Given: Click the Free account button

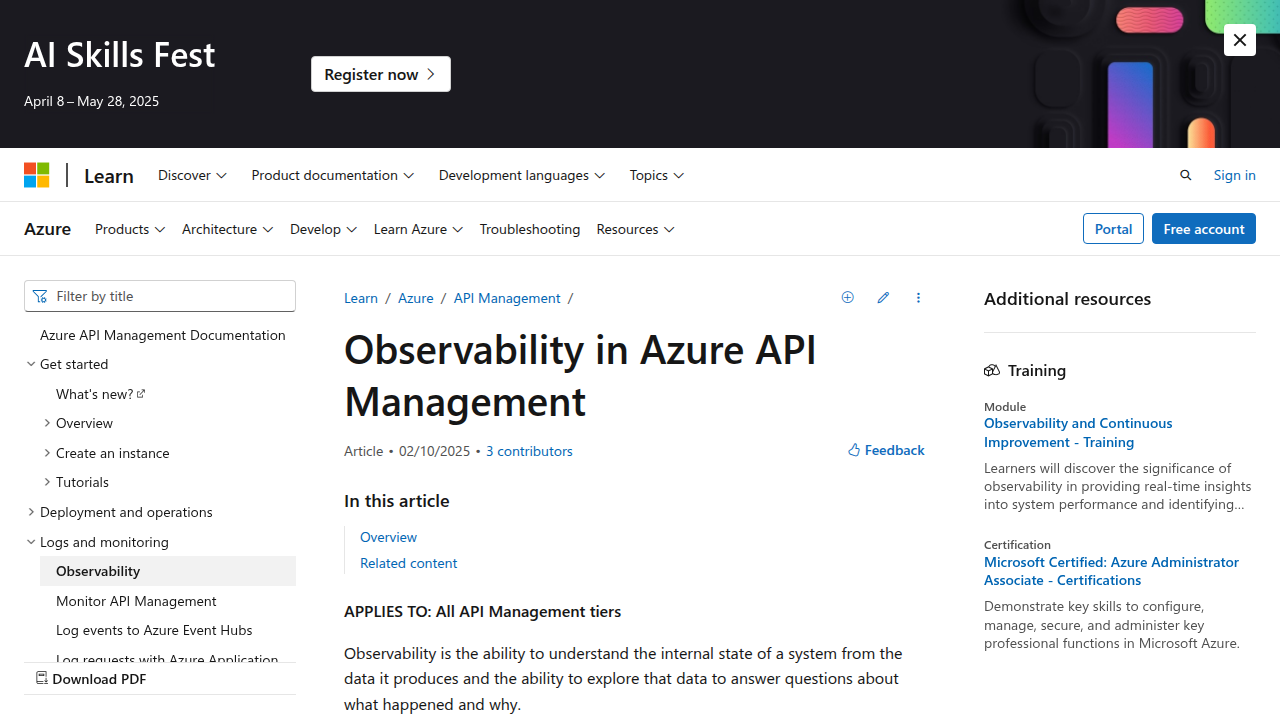Looking at the screenshot, I should tap(1204, 229).
